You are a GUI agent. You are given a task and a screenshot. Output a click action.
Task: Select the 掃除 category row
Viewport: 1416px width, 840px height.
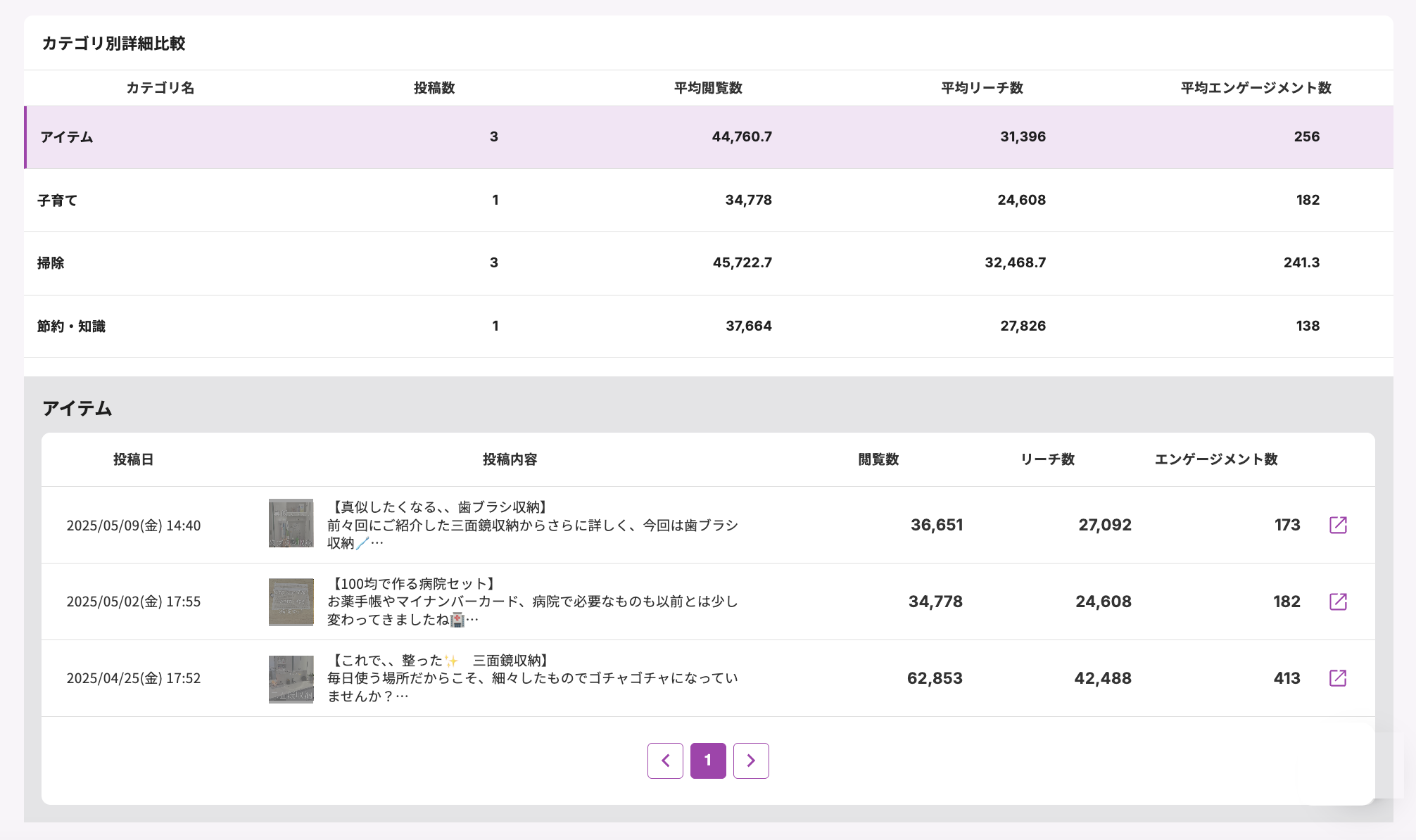pos(51,263)
